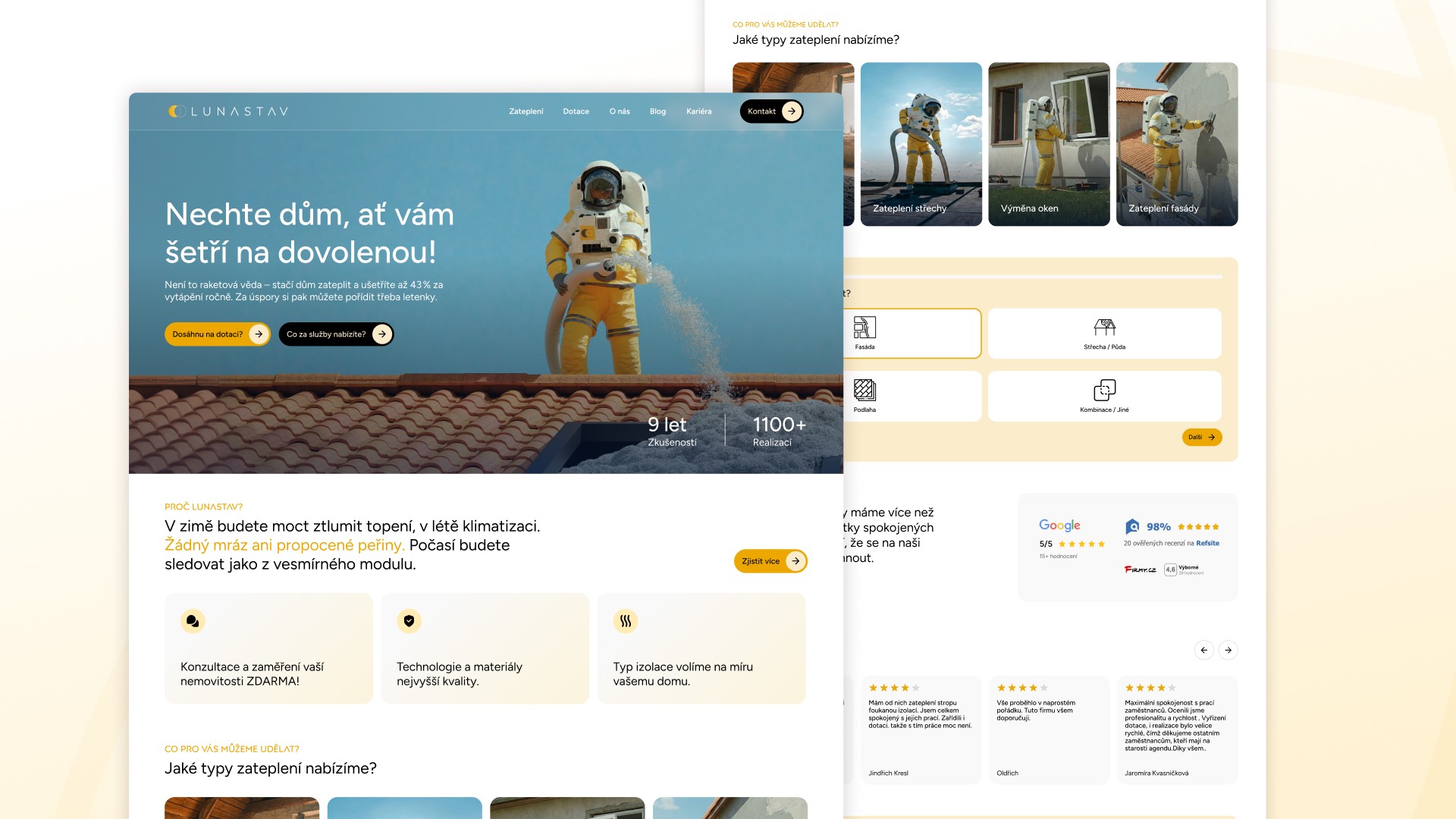Viewport: 1456px width, 819px height.
Task: Open Oldřich's review card
Action: point(1050,730)
